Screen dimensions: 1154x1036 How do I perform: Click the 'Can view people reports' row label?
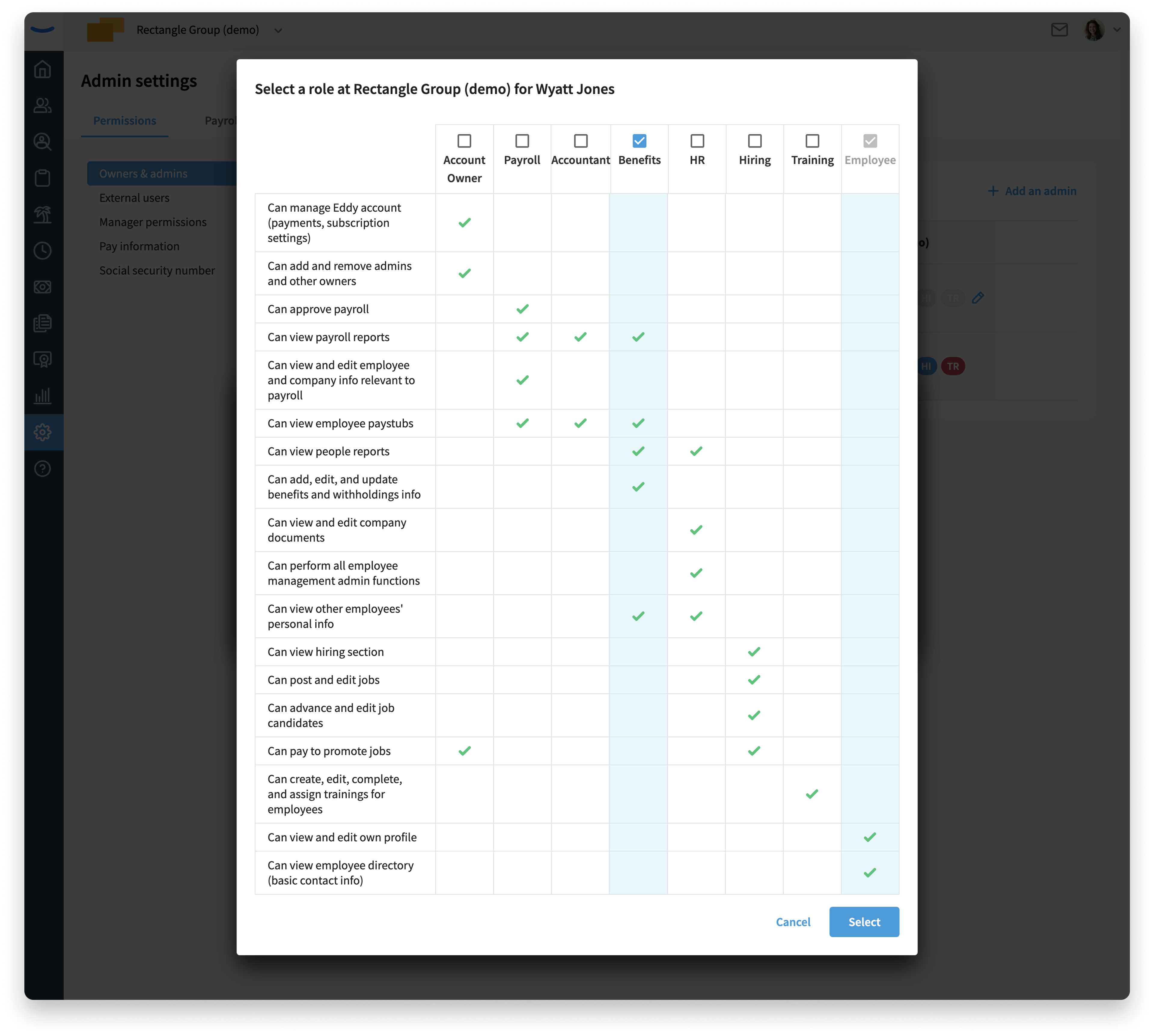328,451
